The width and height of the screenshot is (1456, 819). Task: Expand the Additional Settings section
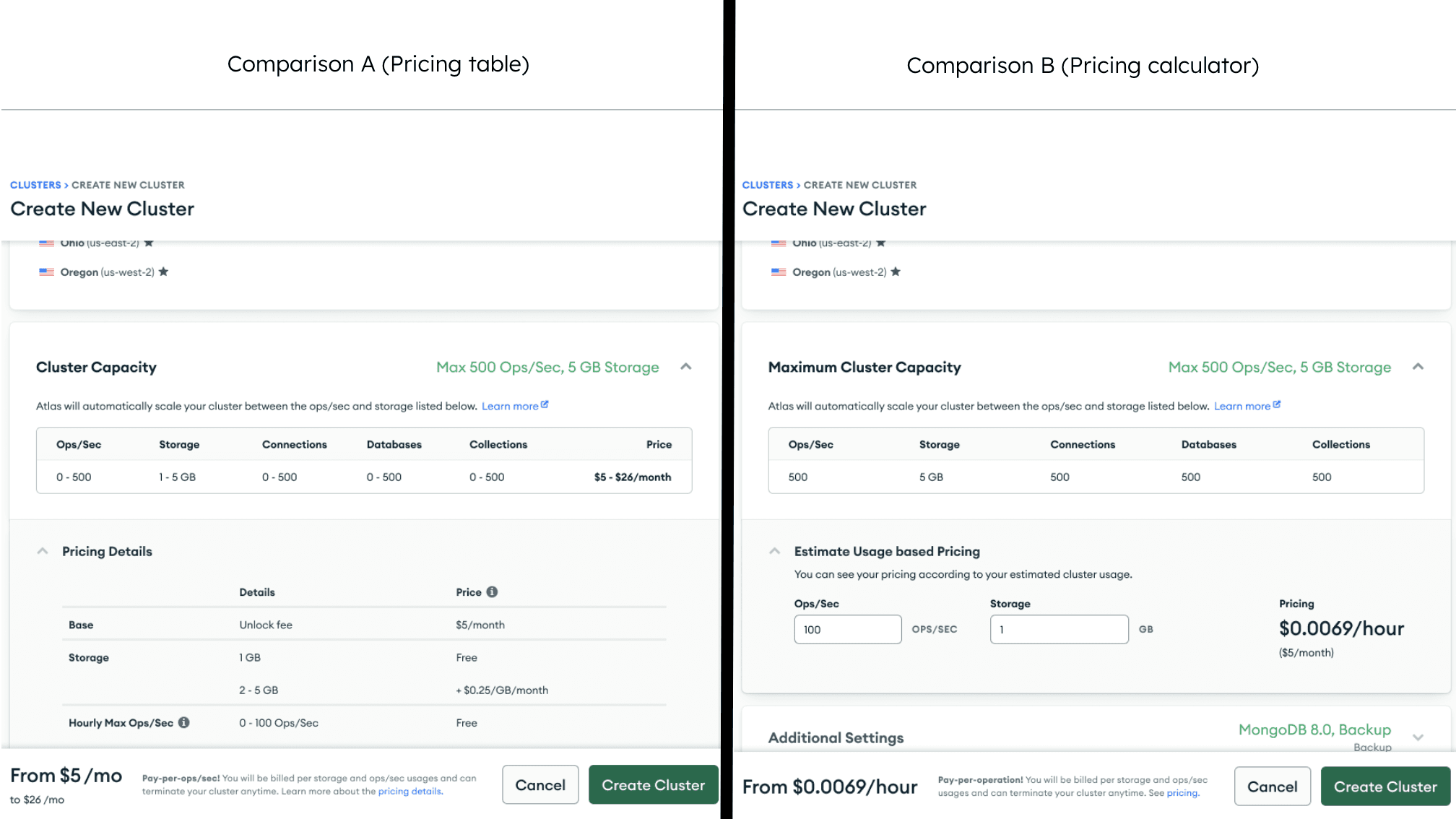(x=1418, y=737)
